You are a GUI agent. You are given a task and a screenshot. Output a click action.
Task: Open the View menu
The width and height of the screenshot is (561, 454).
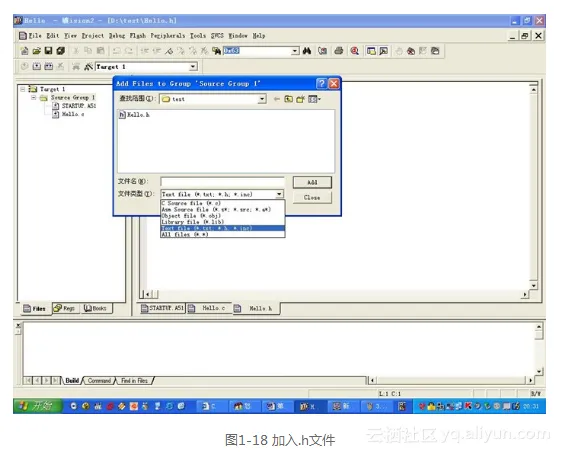pos(70,35)
